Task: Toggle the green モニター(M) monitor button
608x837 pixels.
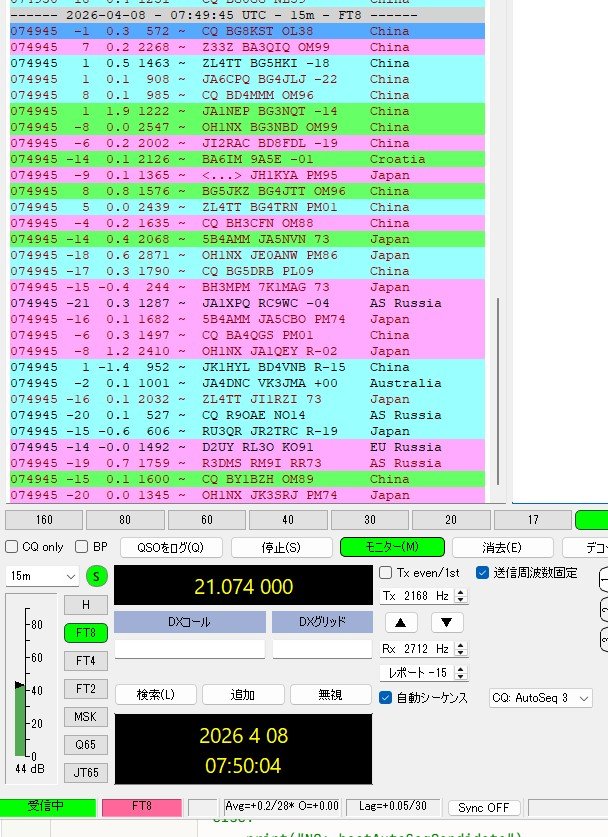Action: coord(392,547)
